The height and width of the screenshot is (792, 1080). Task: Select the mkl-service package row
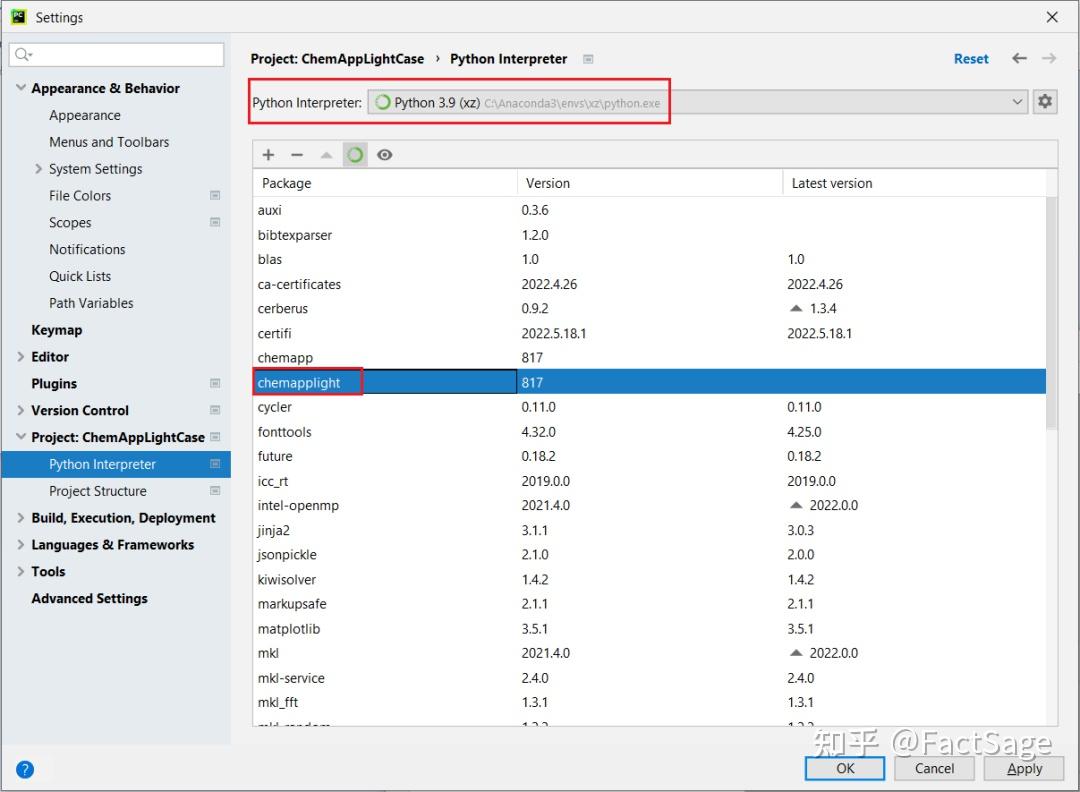[650, 678]
